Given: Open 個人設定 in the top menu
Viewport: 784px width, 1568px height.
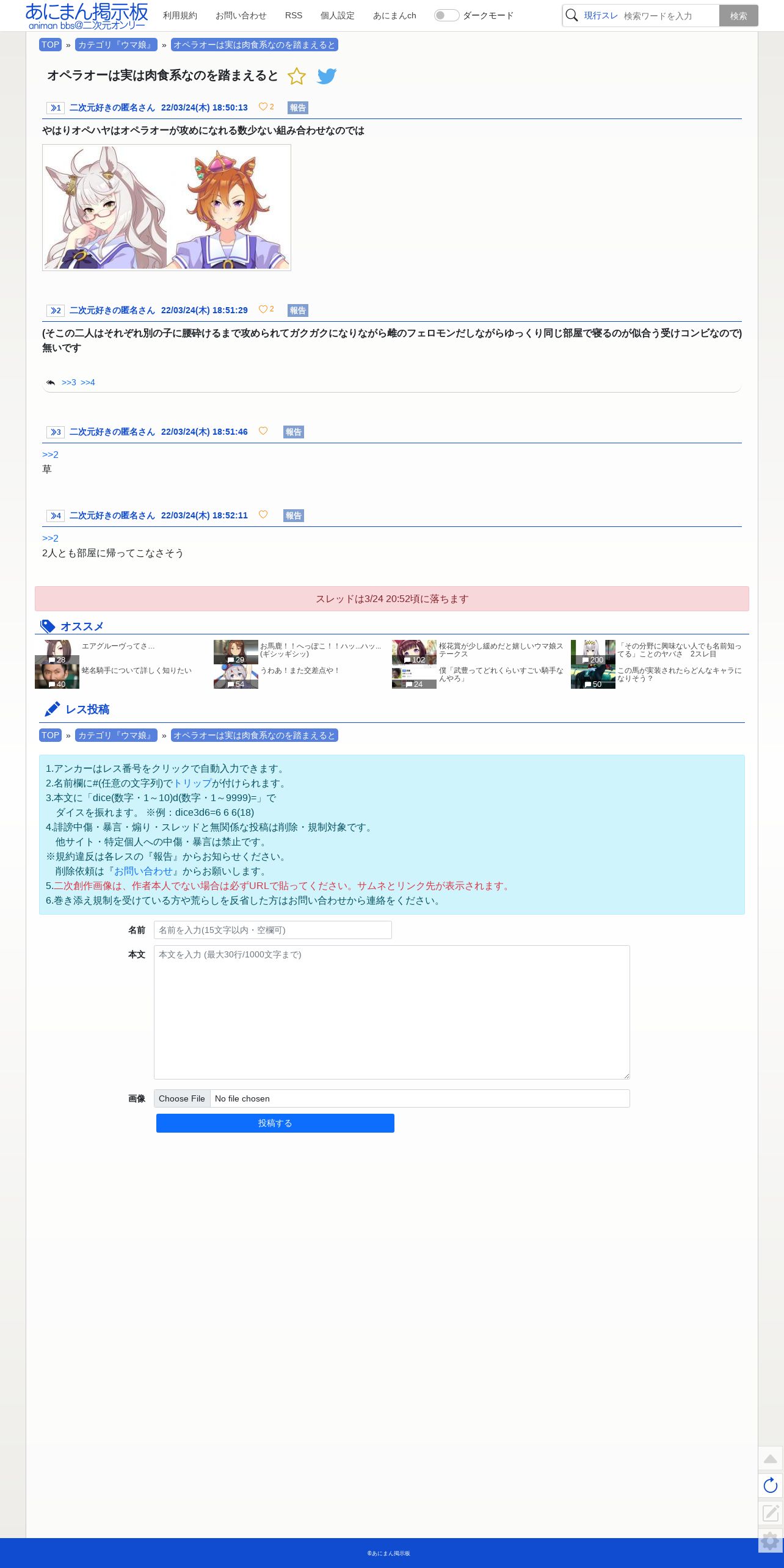Looking at the screenshot, I should (x=338, y=15).
